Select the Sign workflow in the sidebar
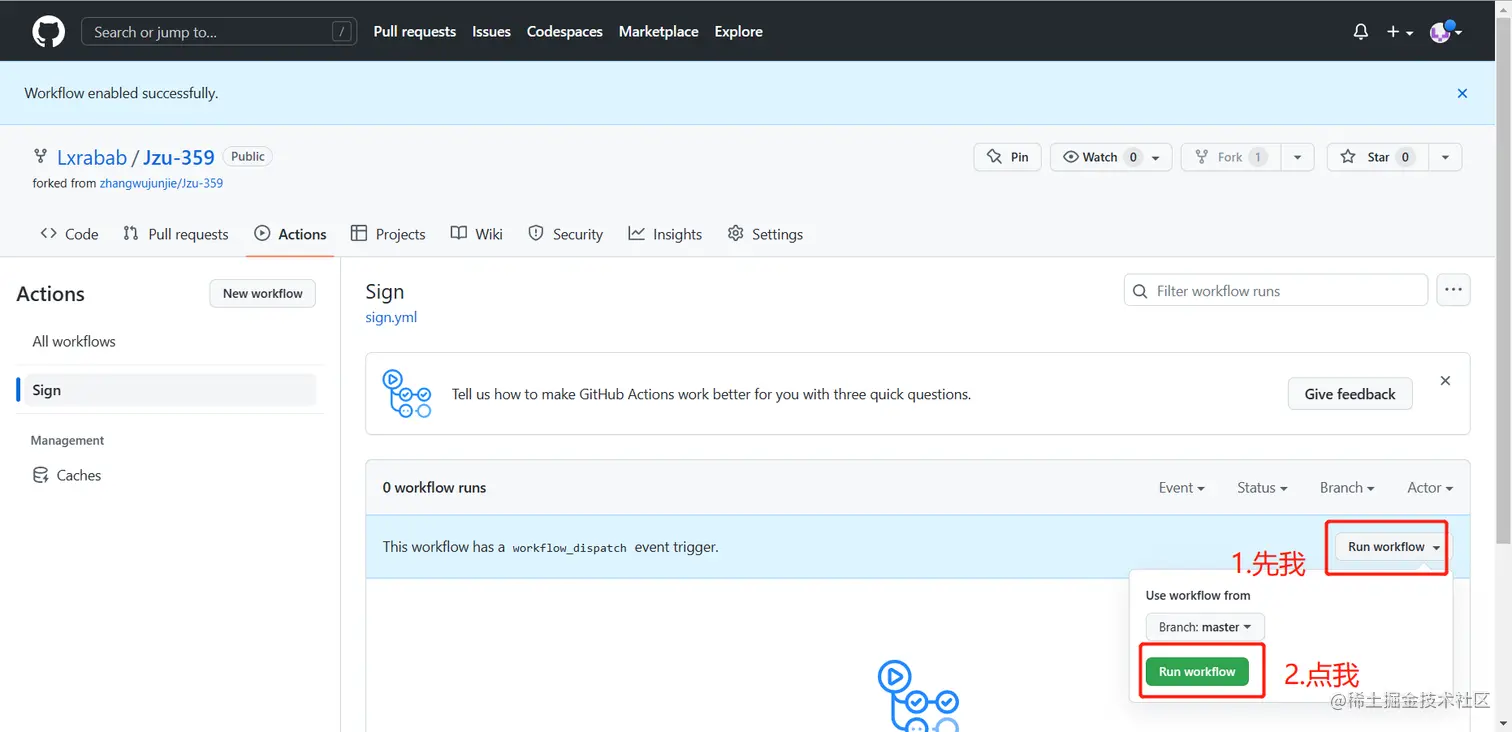 point(166,390)
